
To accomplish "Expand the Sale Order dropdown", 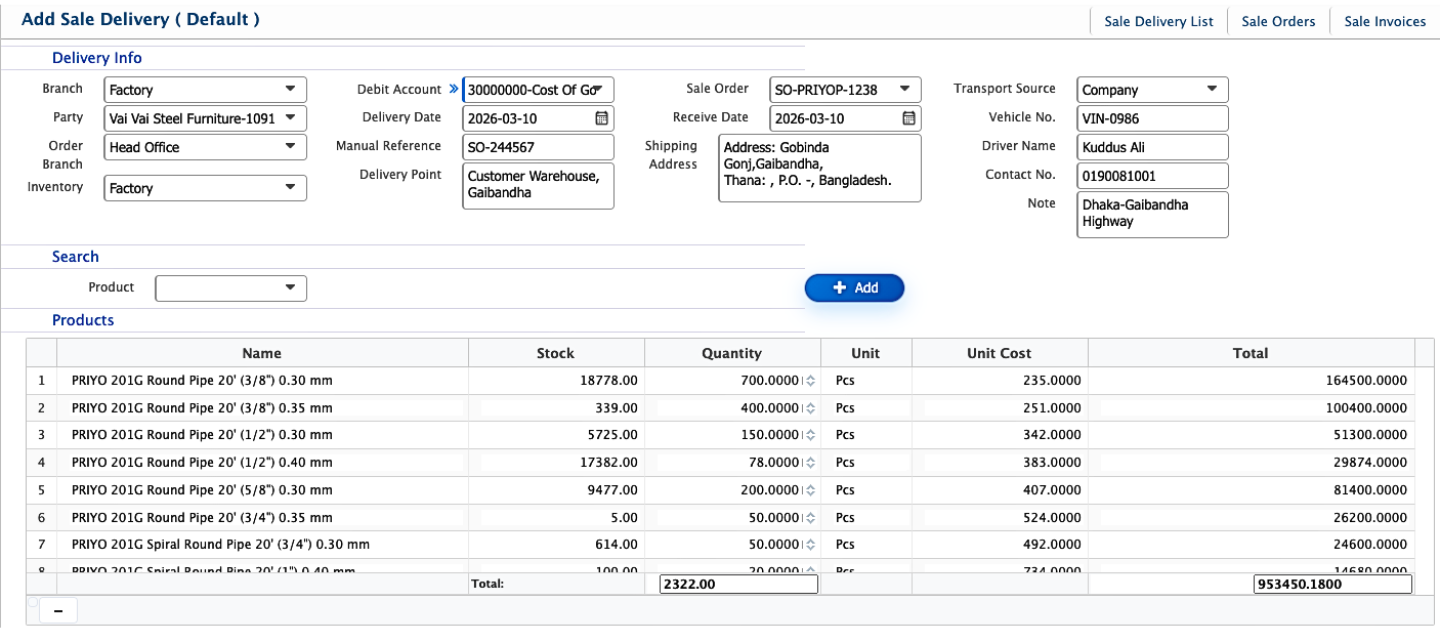I will [904, 89].
